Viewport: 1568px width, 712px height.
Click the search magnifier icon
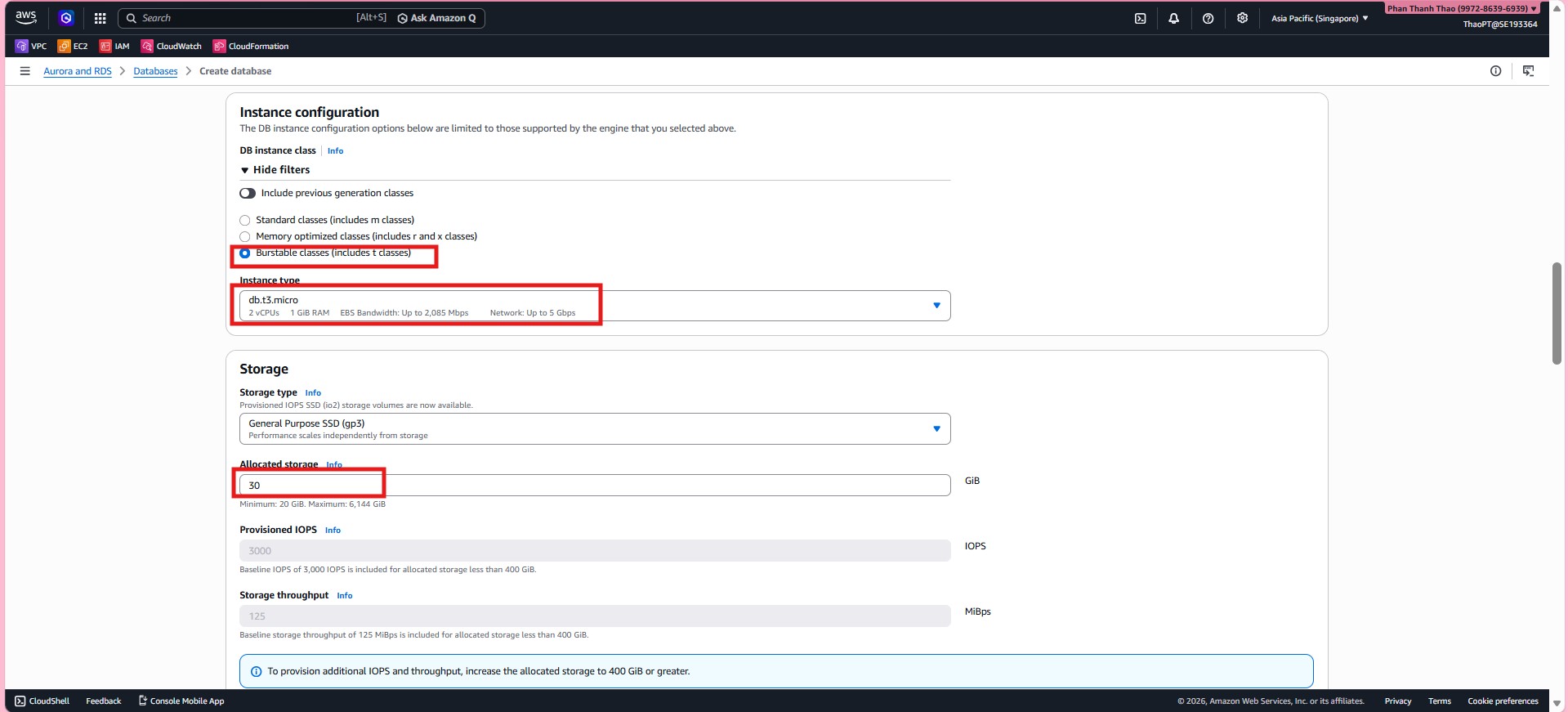pos(131,18)
